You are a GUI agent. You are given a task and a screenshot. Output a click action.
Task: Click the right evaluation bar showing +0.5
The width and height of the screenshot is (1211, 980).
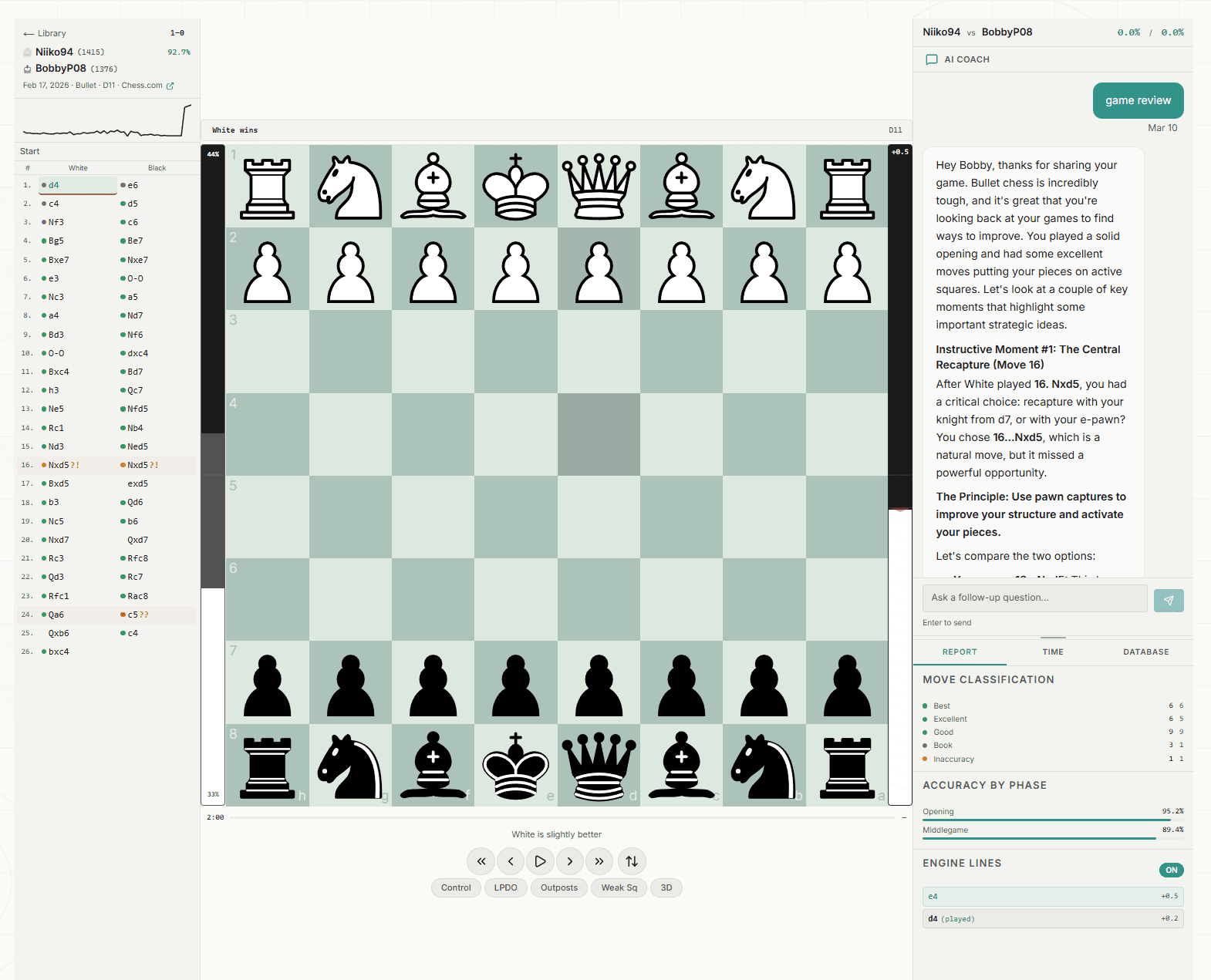900,475
